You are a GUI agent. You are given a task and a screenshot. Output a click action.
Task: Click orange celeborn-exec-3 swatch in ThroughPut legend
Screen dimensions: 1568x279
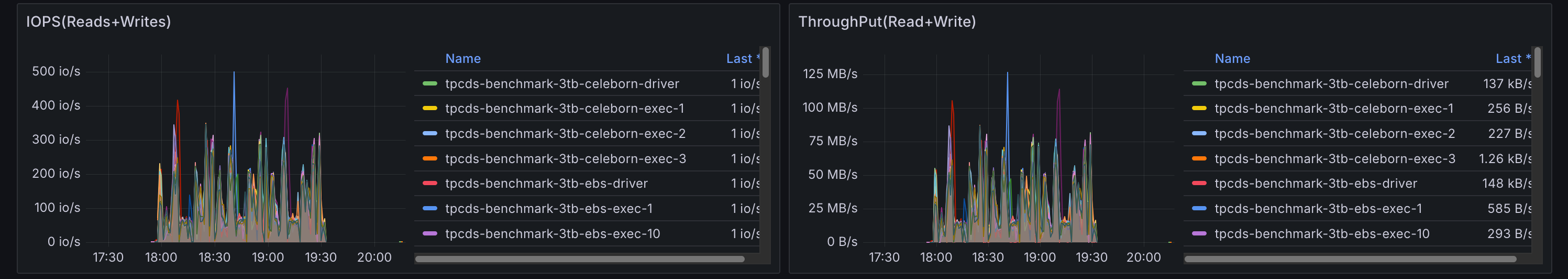(x=1199, y=158)
